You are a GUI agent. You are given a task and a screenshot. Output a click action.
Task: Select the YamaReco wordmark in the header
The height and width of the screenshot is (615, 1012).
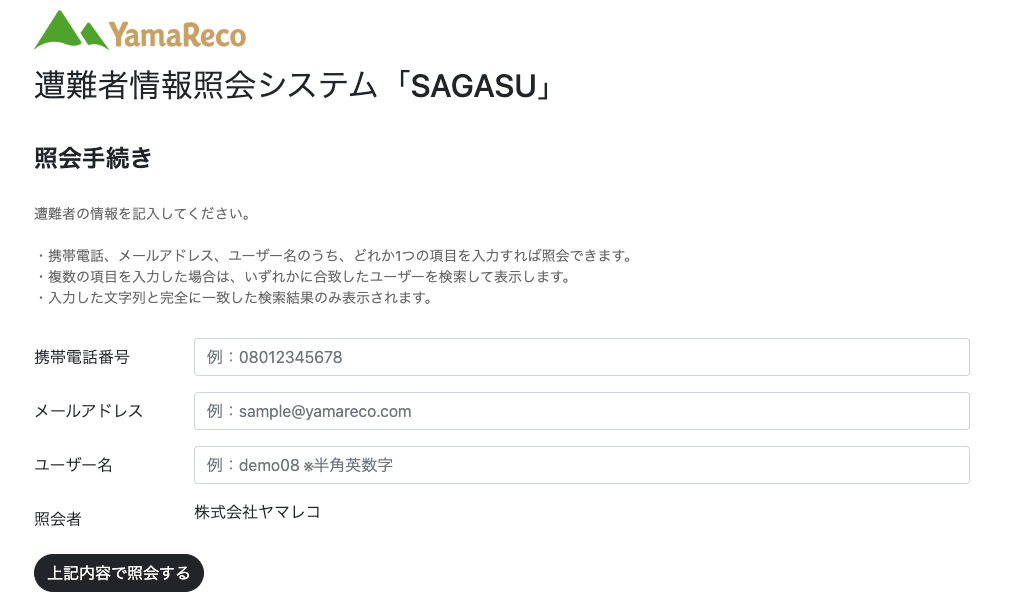point(180,31)
